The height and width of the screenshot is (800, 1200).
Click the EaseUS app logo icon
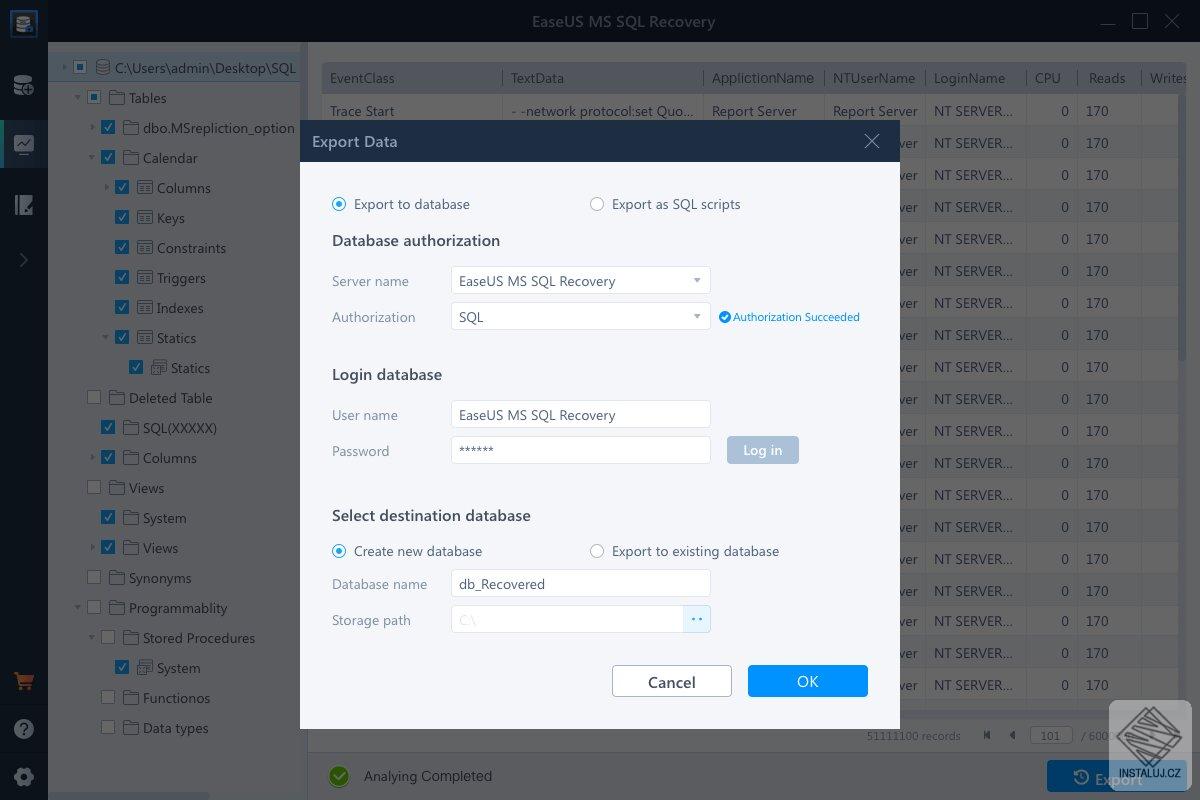[23, 22]
